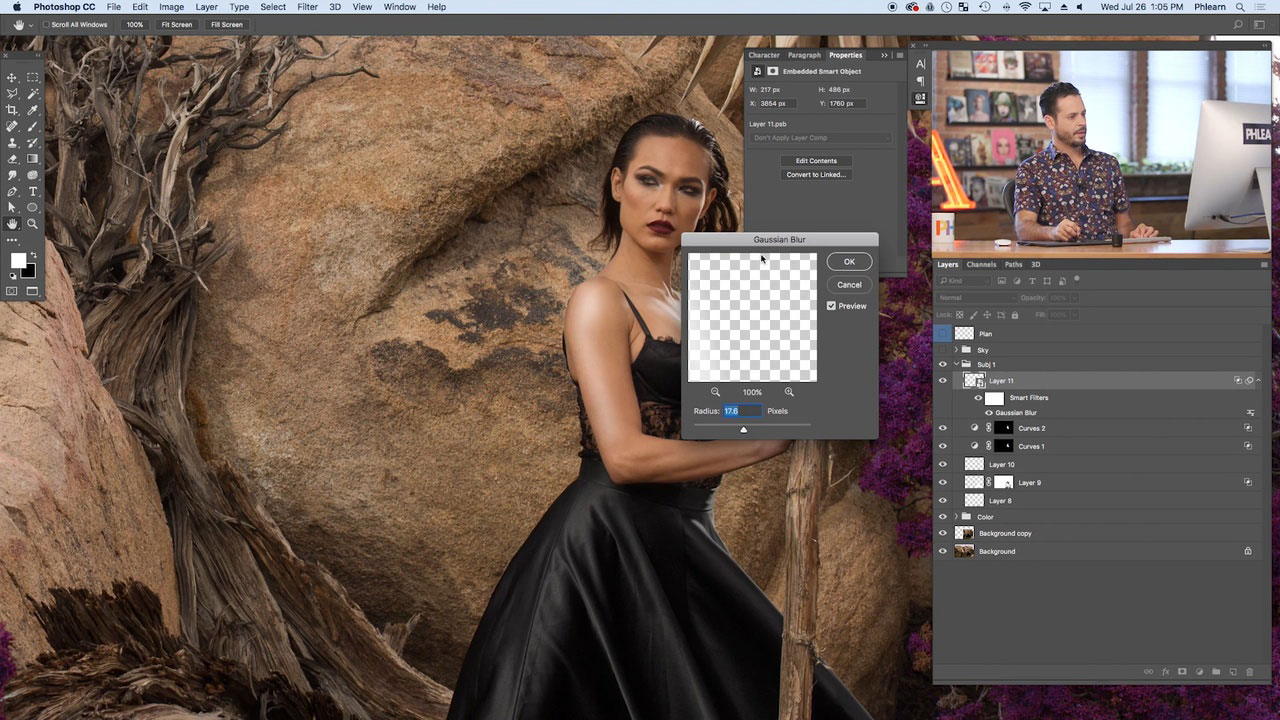Expand the Color layer group

[956, 517]
